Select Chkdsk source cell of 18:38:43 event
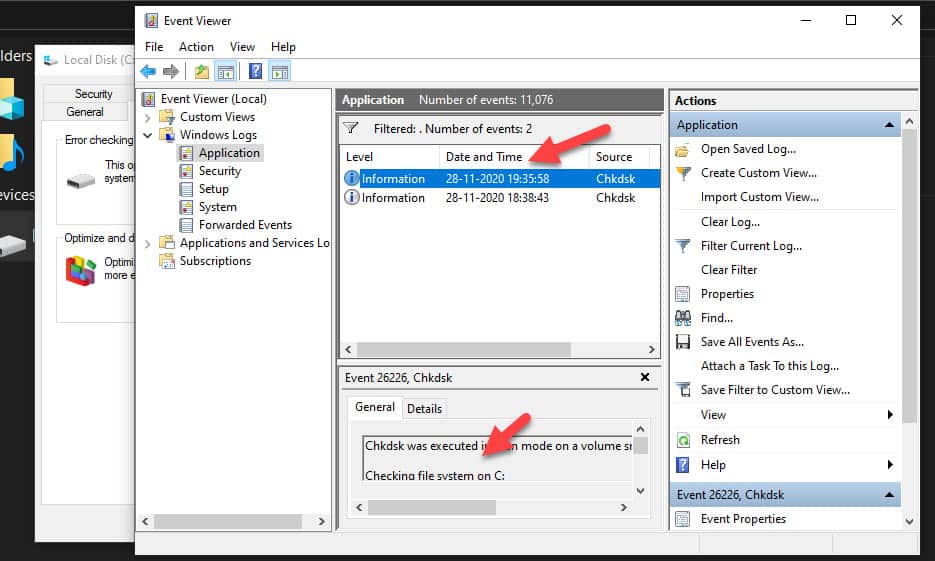Viewport: 935px width, 561px height. pyautogui.click(x=615, y=198)
